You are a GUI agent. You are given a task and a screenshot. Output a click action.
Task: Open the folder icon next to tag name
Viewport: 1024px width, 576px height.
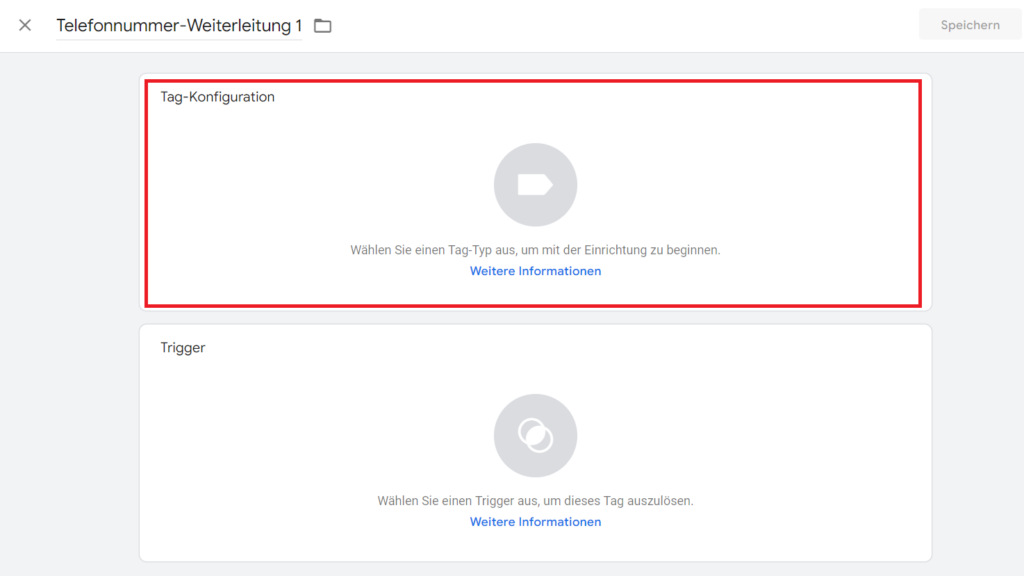pyautogui.click(x=323, y=25)
